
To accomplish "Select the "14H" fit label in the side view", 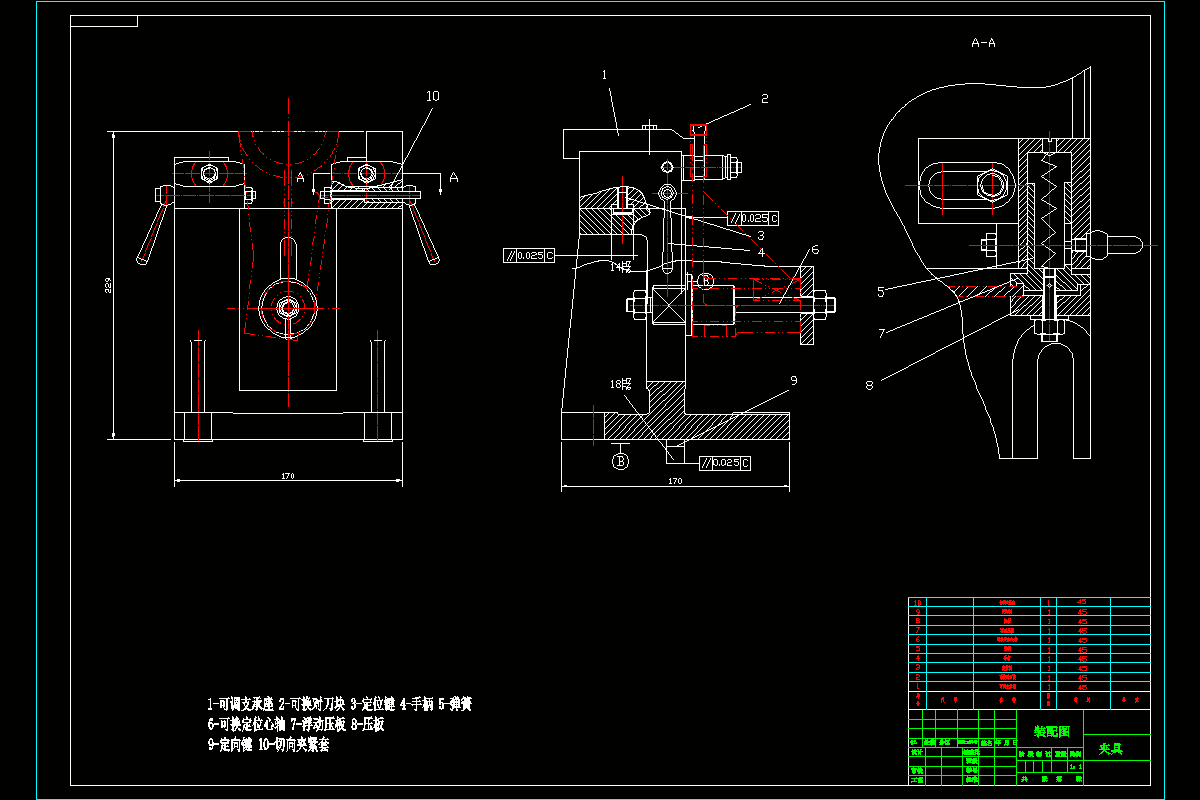I will 621,266.
